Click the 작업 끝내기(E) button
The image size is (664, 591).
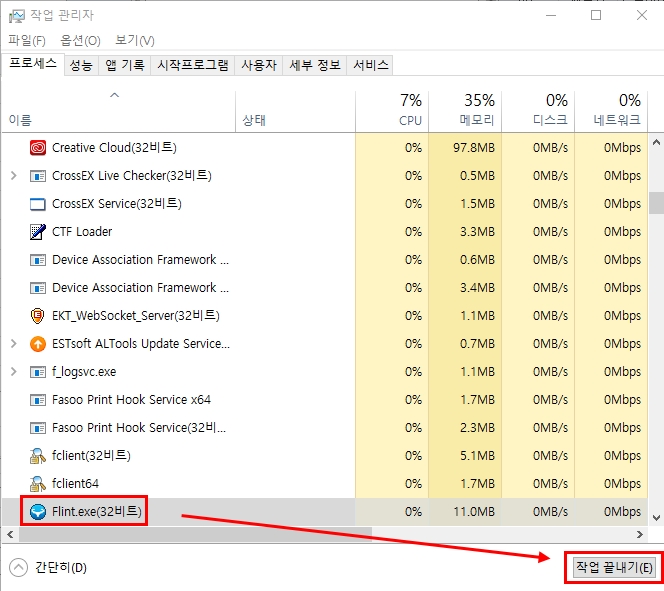point(614,568)
